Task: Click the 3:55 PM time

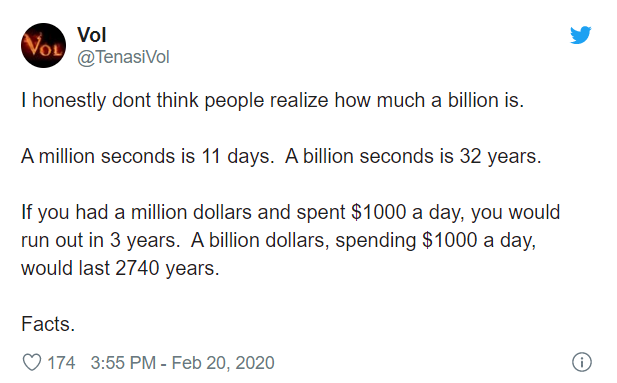Action: (123, 363)
